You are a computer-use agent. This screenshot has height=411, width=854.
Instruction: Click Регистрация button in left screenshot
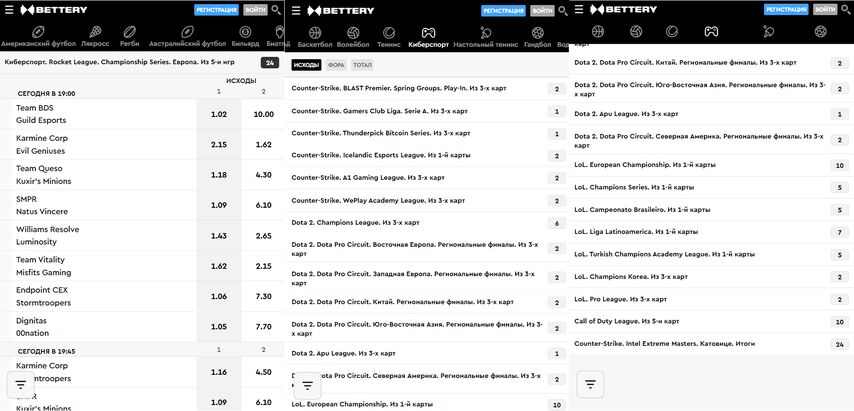pyautogui.click(x=217, y=10)
